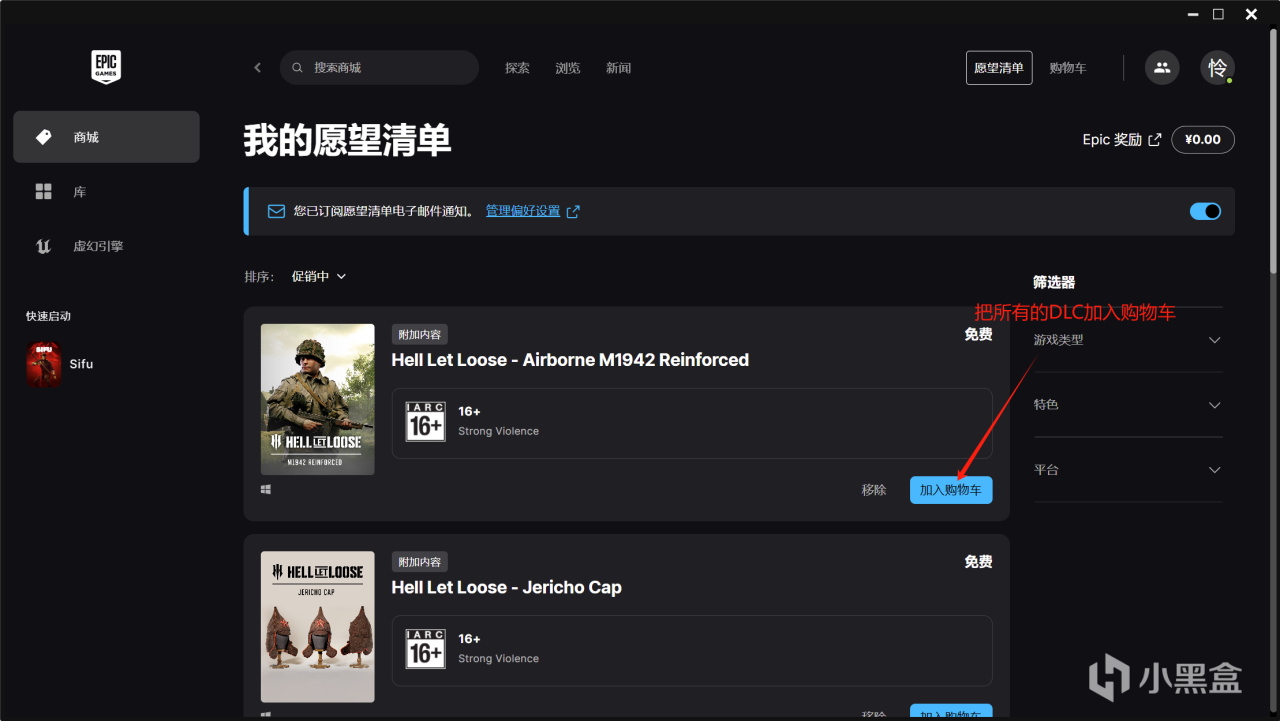The image size is (1280, 721).
Task: Click the IARC 16+ badge for Airborne M1942
Action: point(425,421)
